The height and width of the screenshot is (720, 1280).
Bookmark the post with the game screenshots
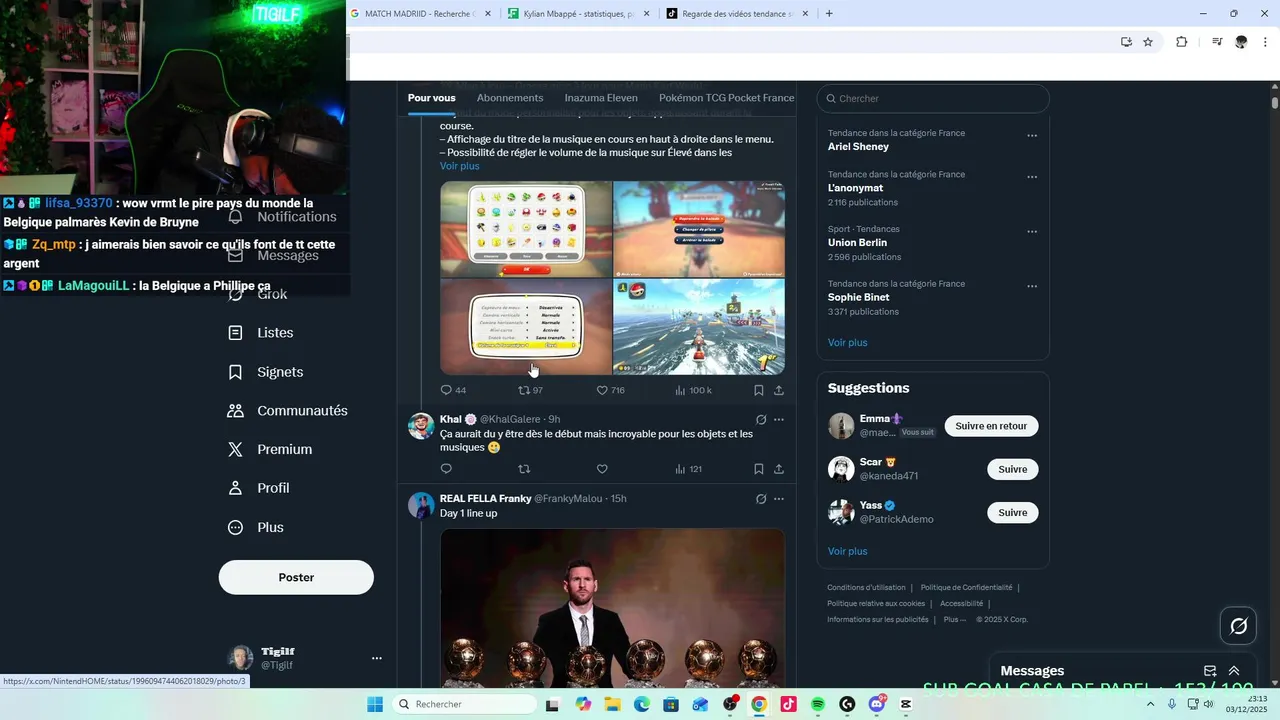tap(758, 390)
